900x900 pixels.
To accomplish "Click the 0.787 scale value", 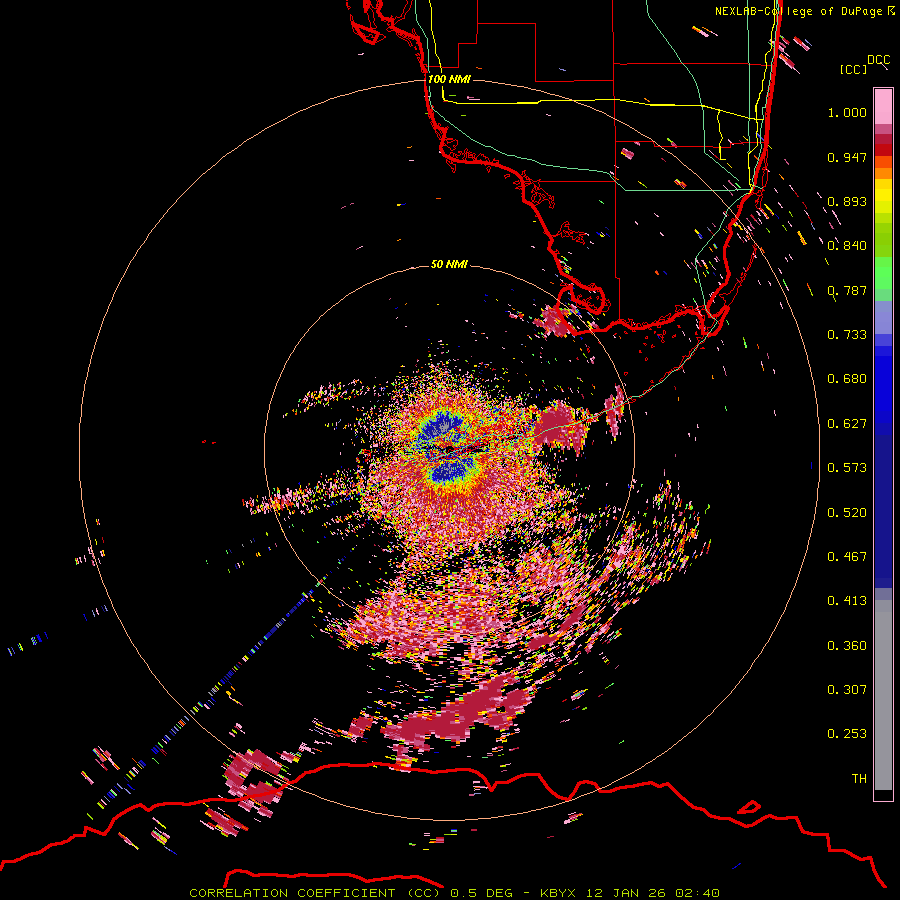I will 847,290.
